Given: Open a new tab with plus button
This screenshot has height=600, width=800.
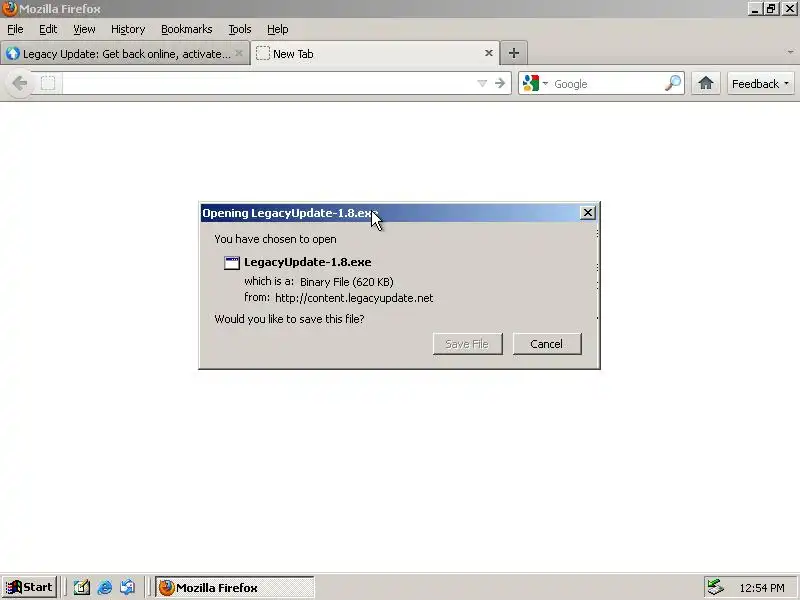Looking at the screenshot, I should click(x=514, y=53).
